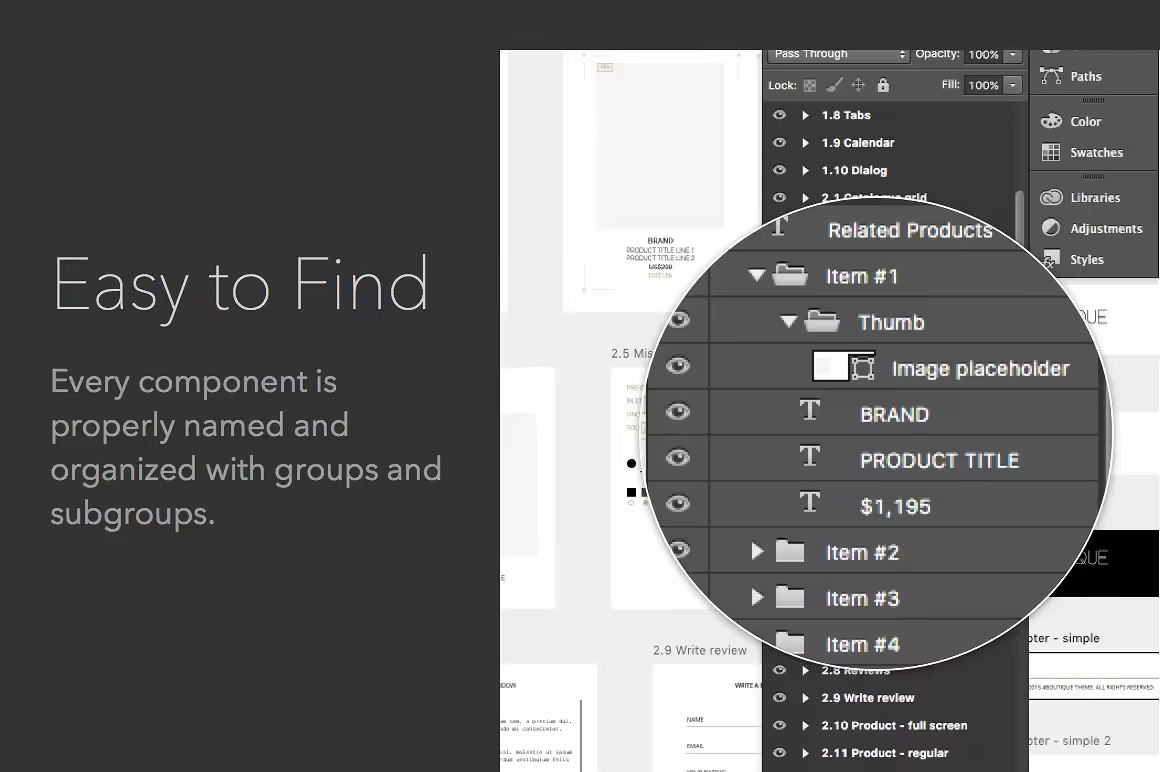
Task: Expand the 1.10 Dialog group
Action: [806, 170]
